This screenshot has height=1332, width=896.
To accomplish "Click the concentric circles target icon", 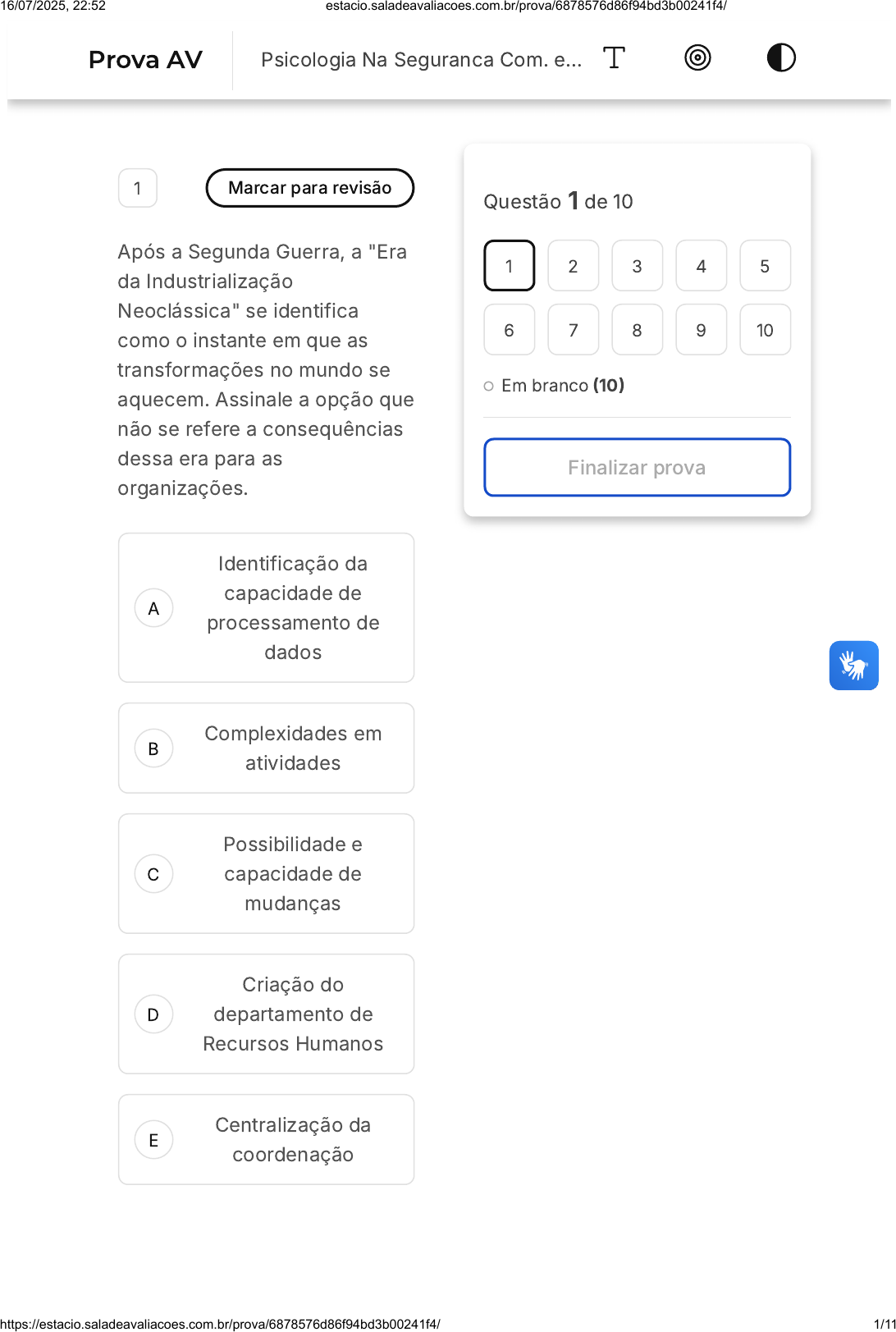I will (x=697, y=58).
